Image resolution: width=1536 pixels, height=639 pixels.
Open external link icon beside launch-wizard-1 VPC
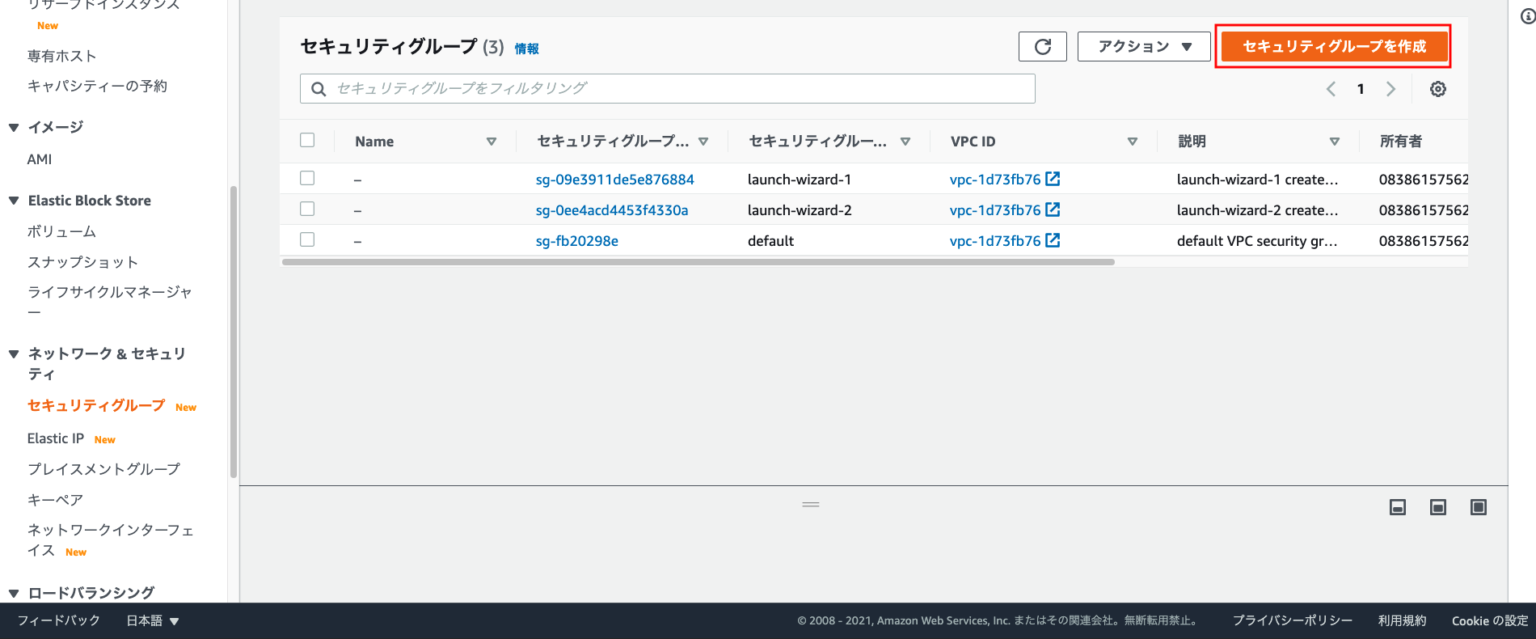1052,180
